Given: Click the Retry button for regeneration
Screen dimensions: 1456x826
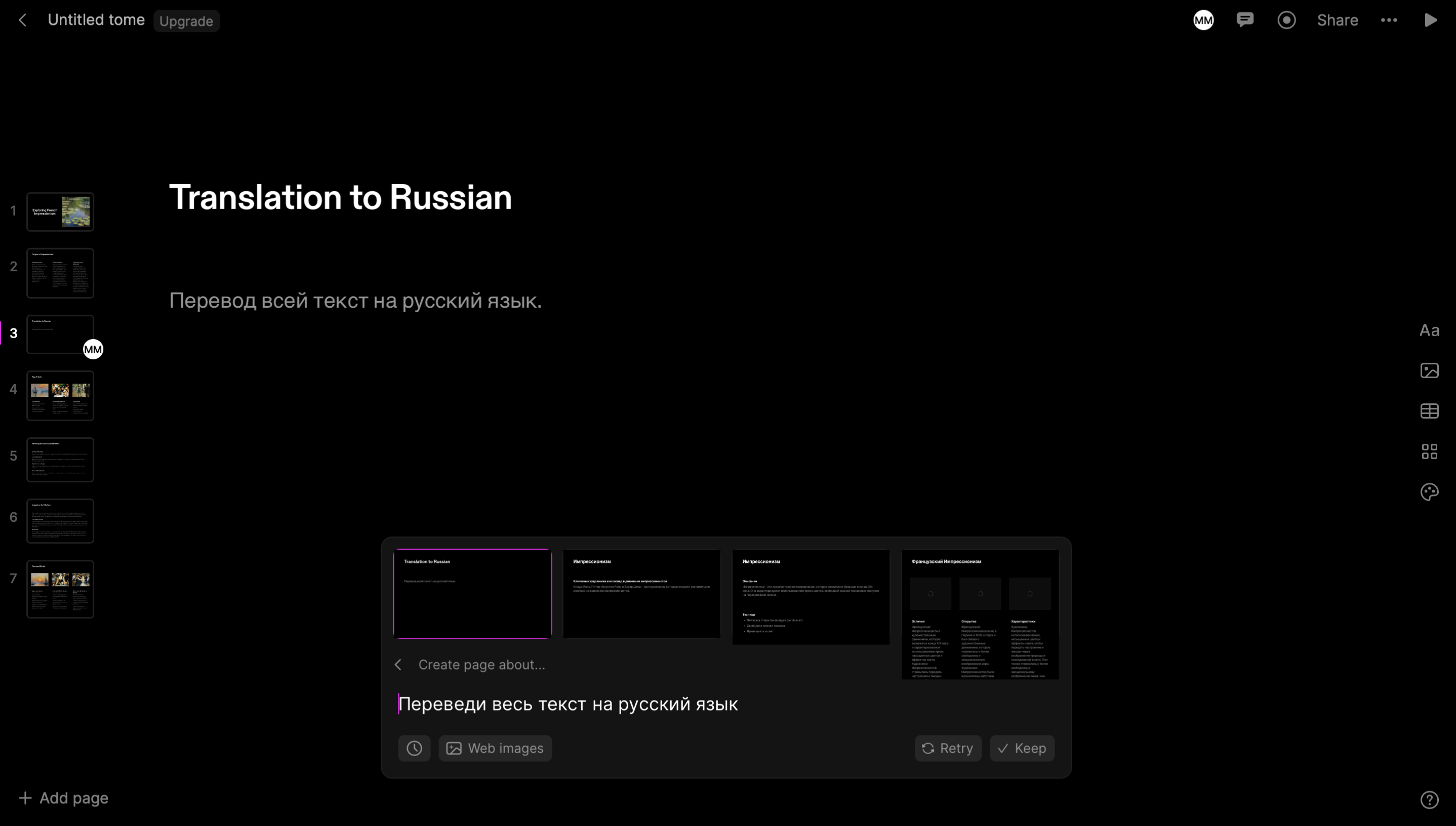Looking at the screenshot, I should tap(947, 748).
